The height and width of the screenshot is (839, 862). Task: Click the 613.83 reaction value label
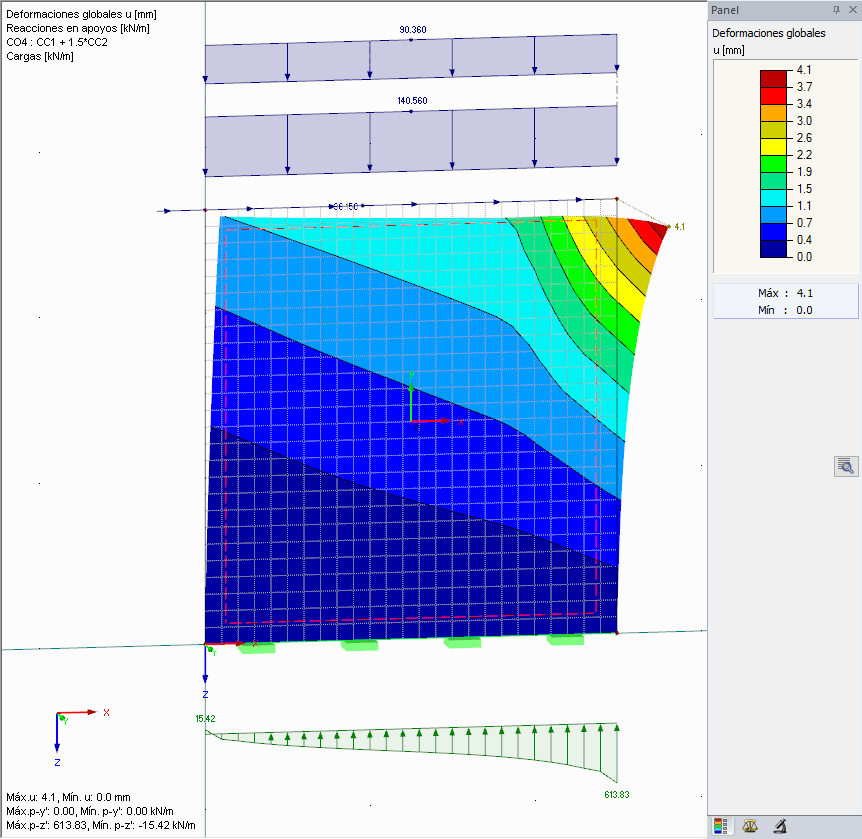click(x=616, y=794)
